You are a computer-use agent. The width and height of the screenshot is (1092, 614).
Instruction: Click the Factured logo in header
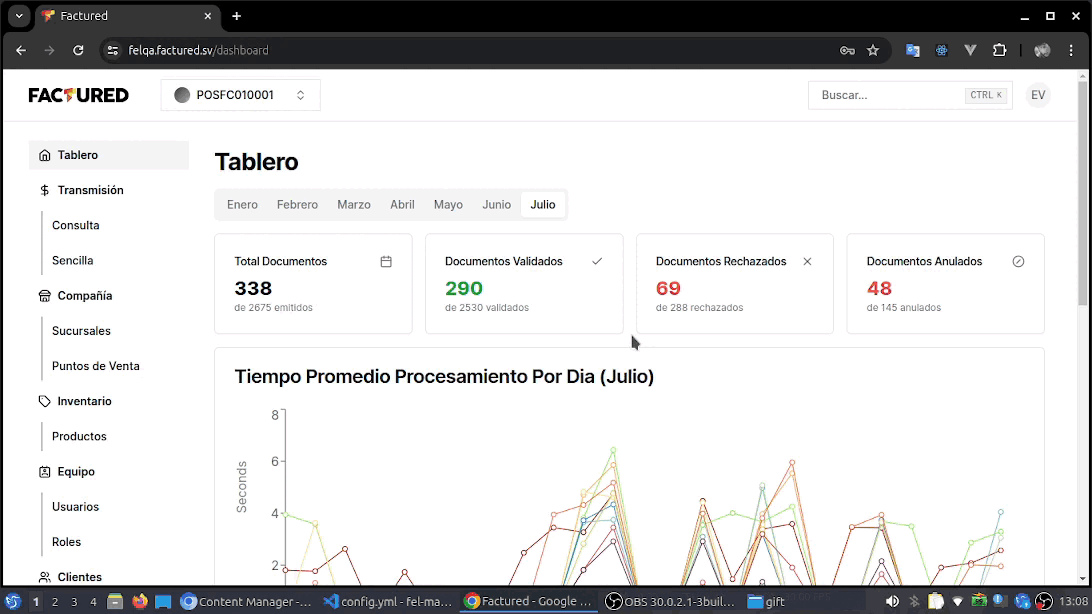click(78, 95)
